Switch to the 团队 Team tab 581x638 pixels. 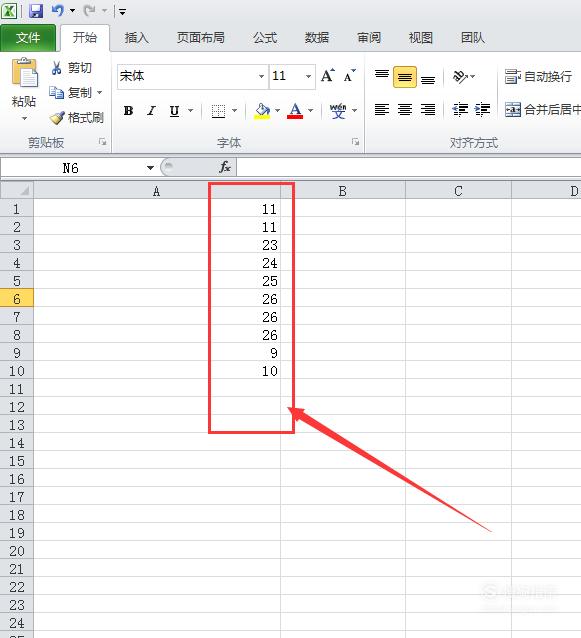click(473, 38)
